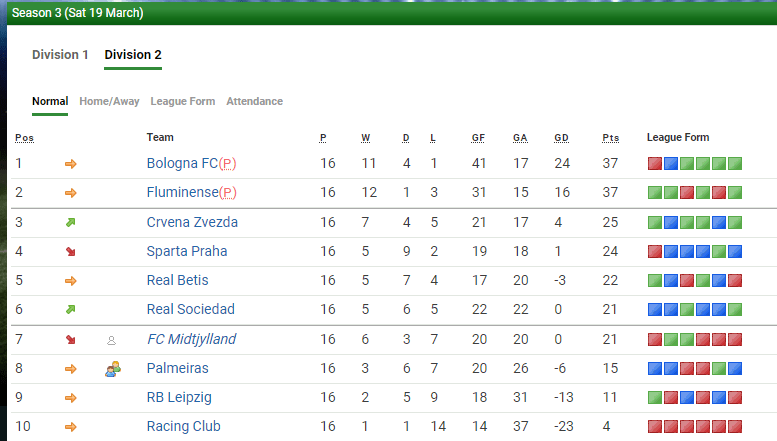Click Crvena Zvezda's green up arrow
This screenshot has width=777, height=441.
point(71,222)
